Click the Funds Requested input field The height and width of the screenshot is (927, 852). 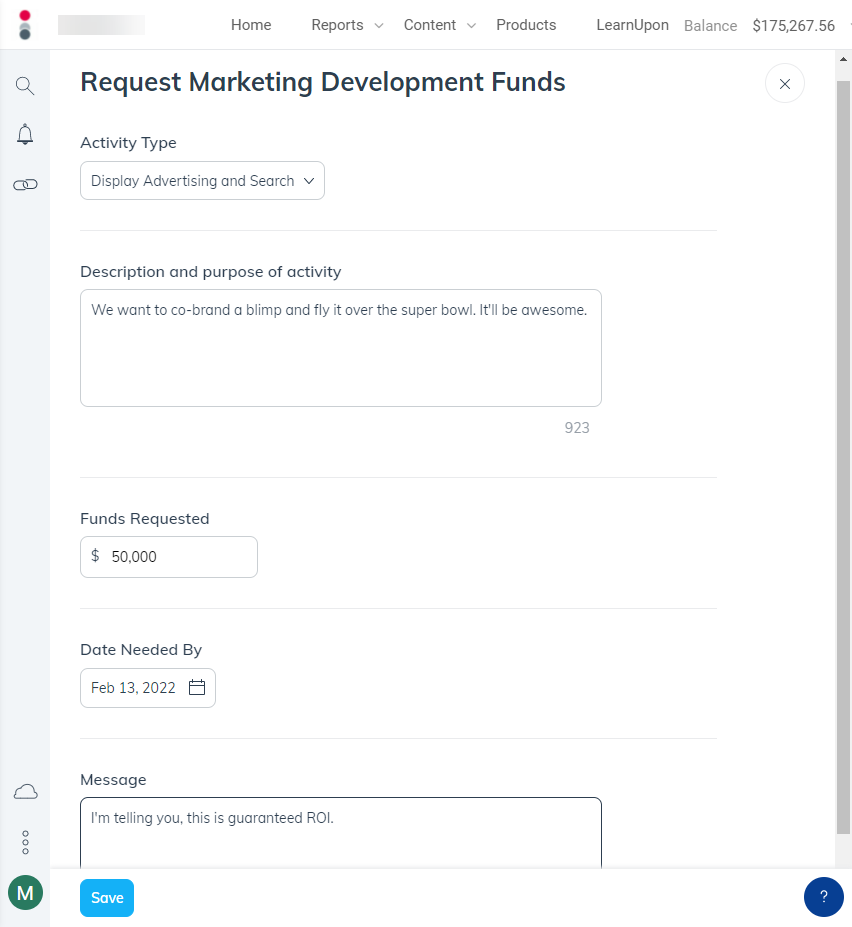coord(178,557)
